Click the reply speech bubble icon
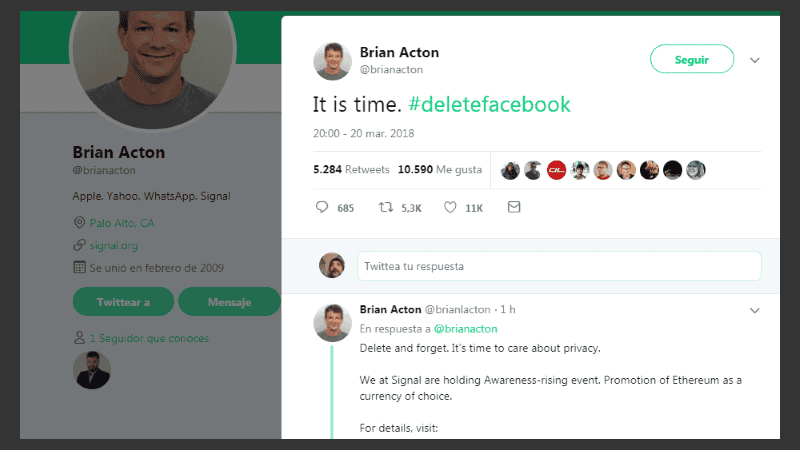 click(x=322, y=207)
